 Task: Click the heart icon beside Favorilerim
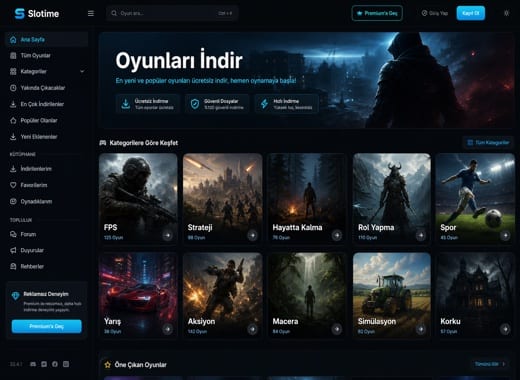pyautogui.click(x=13, y=185)
